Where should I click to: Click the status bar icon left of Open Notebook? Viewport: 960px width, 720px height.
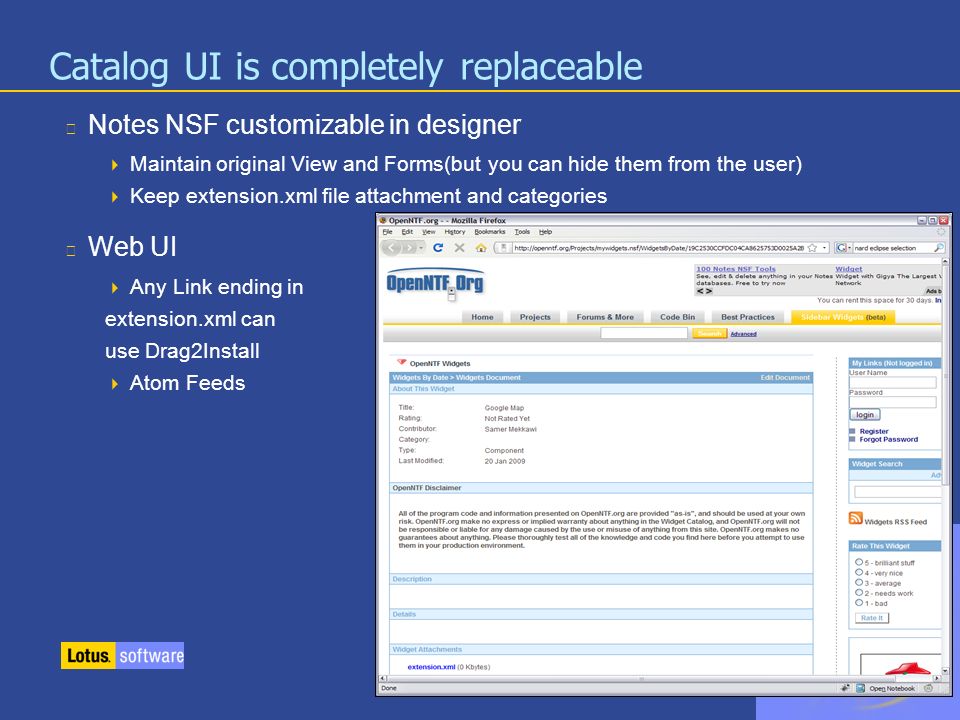(845, 688)
